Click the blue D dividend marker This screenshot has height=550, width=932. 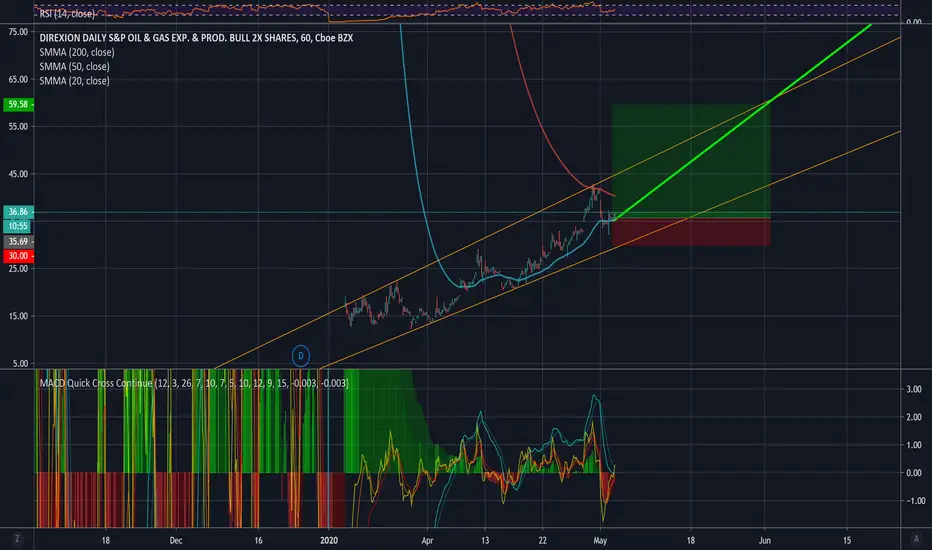[x=301, y=356]
